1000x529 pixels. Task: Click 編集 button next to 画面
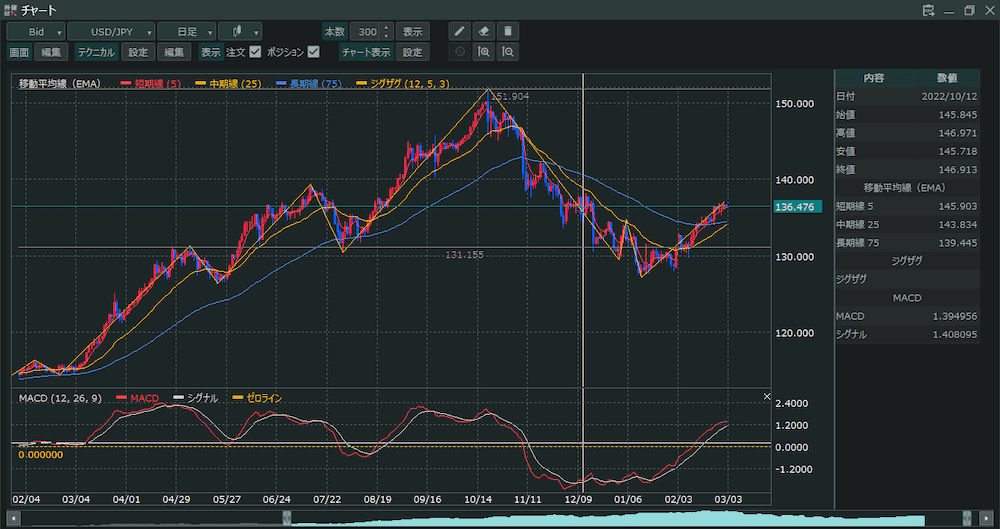coord(51,52)
